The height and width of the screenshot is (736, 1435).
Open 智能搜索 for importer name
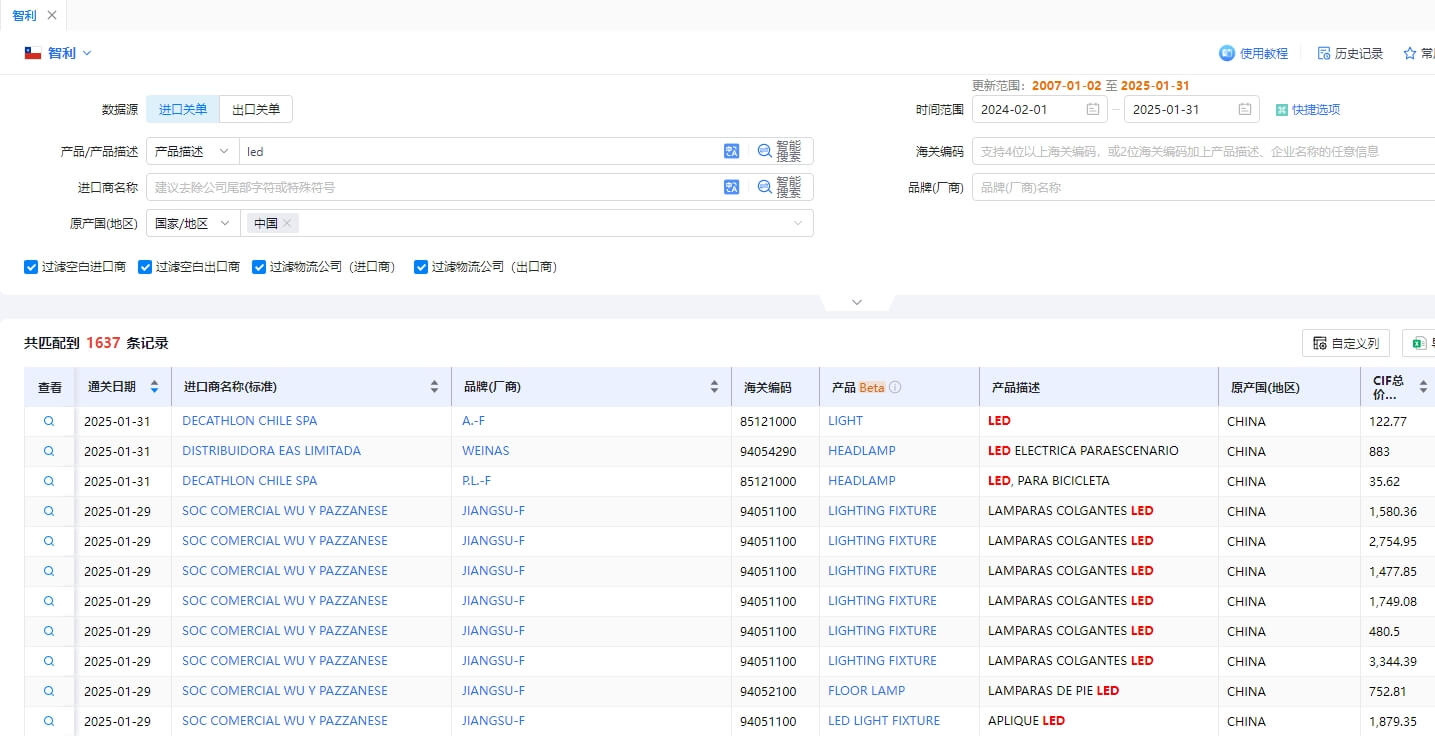tap(780, 187)
